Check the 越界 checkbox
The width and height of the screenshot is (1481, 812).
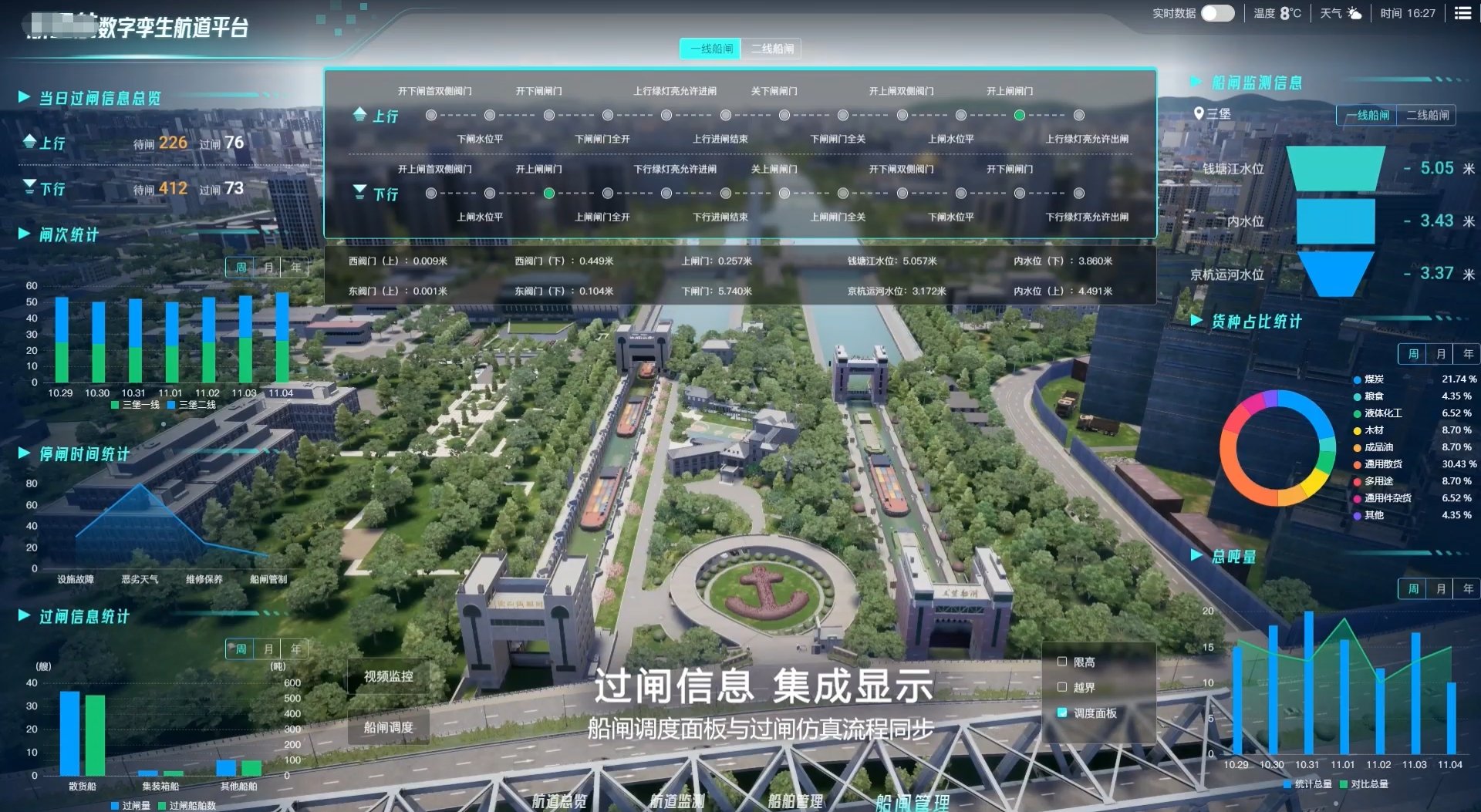pyautogui.click(x=1062, y=687)
